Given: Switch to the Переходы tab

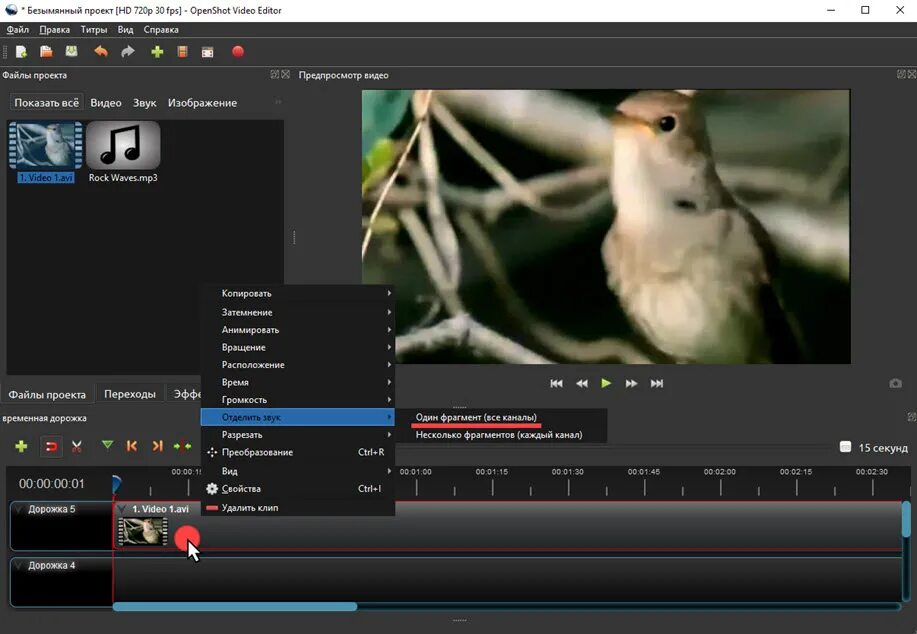Looking at the screenshot, I should (130, 394).
